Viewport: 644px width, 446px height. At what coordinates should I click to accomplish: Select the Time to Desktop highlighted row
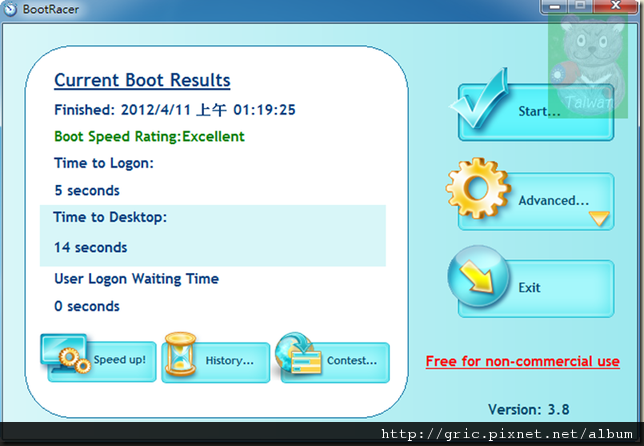pyautogui.click(x=213, y=236)
